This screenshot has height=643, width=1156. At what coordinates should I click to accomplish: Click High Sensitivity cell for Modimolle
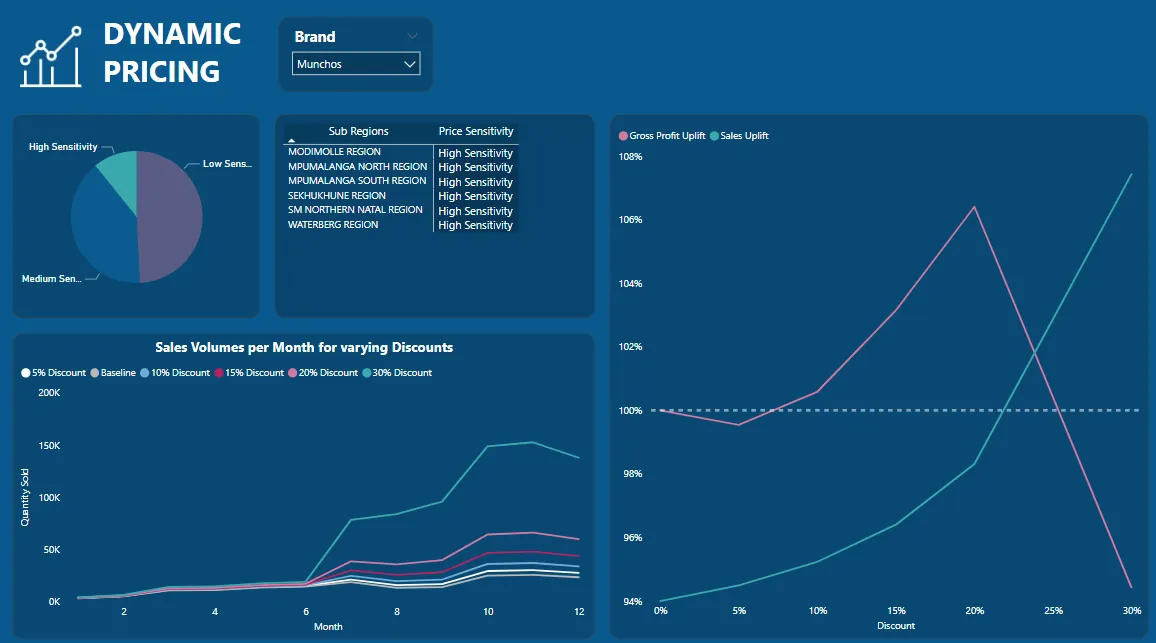476,153
